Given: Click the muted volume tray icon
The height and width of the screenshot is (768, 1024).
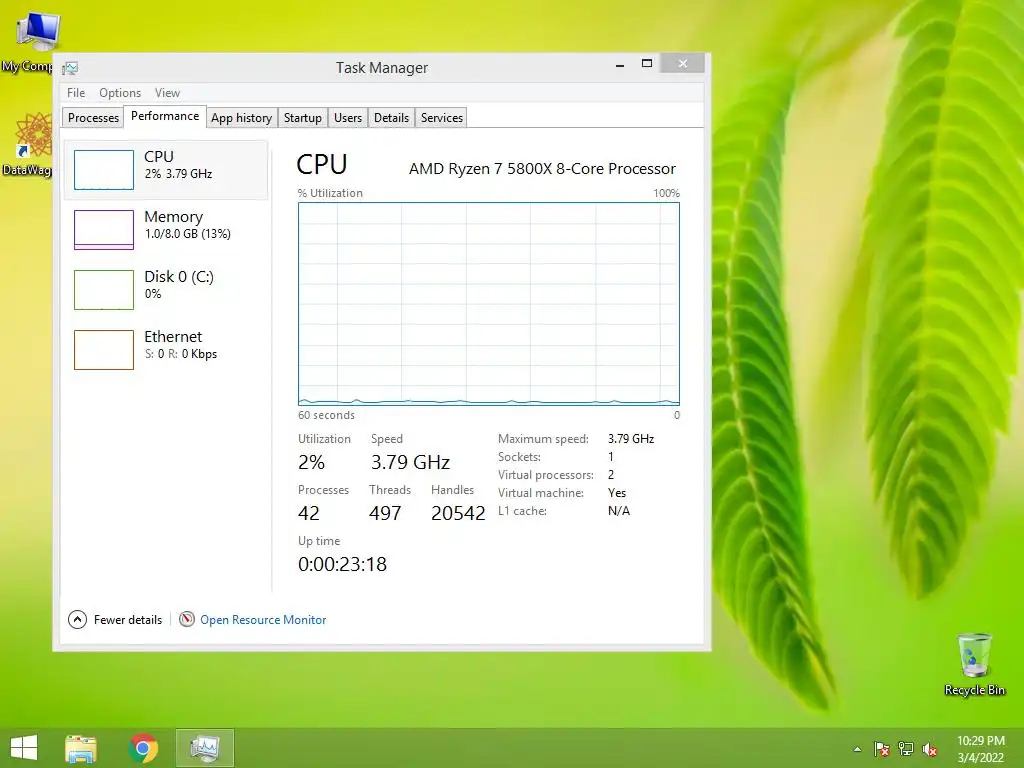Looking at the screenshot, I should 930,749.
